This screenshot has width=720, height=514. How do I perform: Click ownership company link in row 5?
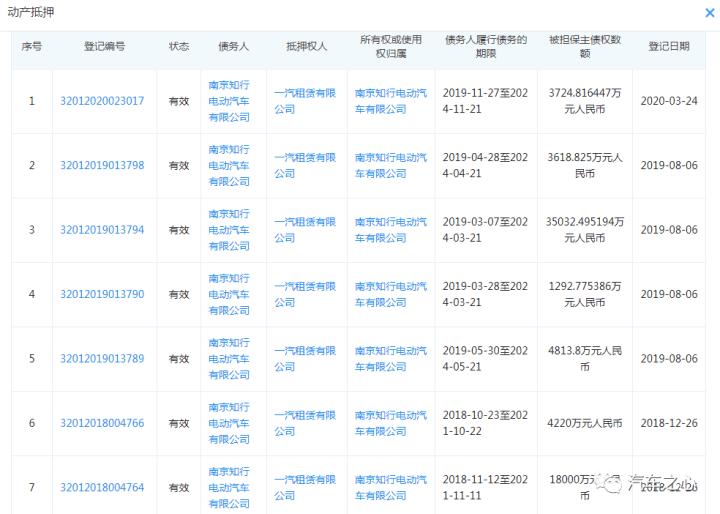tap(391, 358)
